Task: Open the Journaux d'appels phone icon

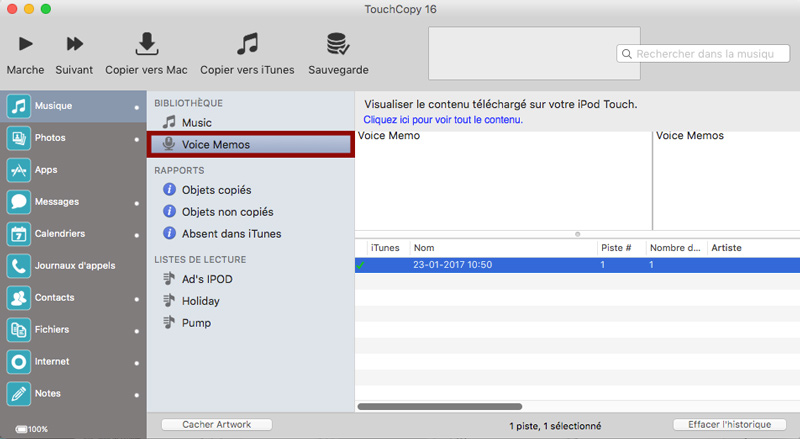Action: (19, 266)
